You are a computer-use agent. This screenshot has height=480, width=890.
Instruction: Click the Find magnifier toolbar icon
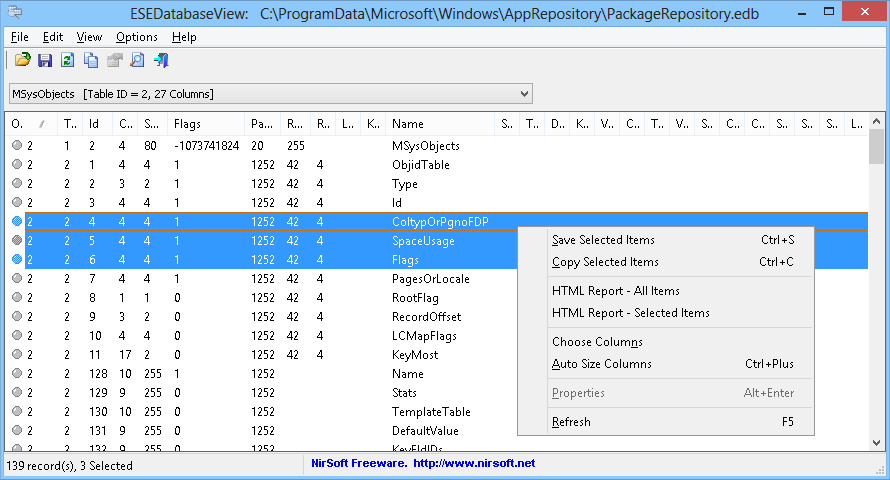pyautogui.click(x=137, y=60)
